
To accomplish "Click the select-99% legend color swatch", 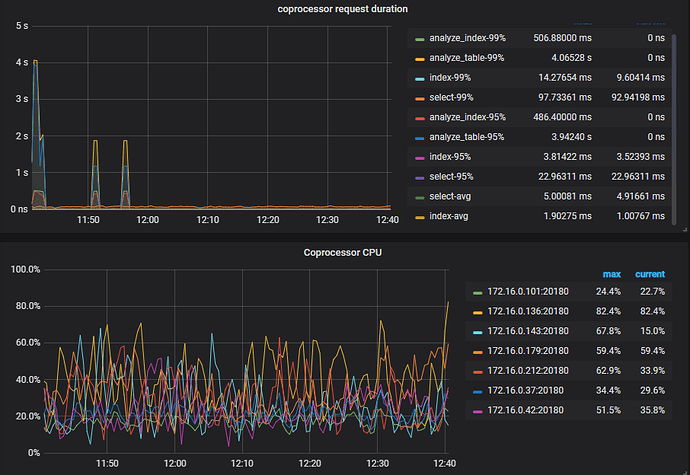I will tap(420, 98).
